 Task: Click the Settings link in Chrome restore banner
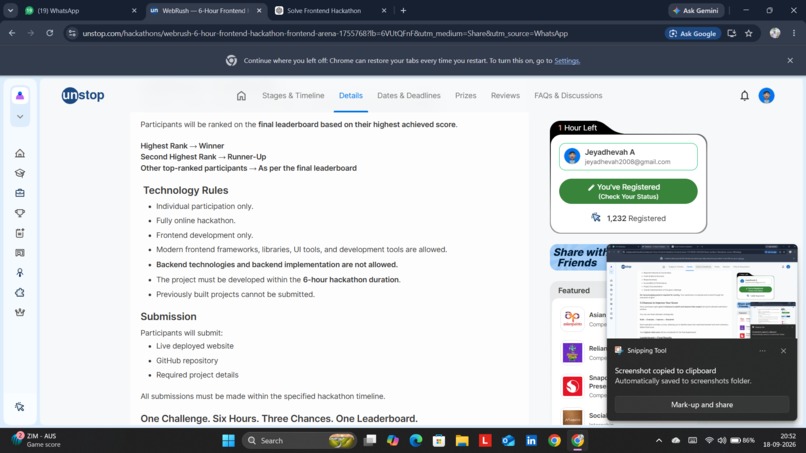566,61
